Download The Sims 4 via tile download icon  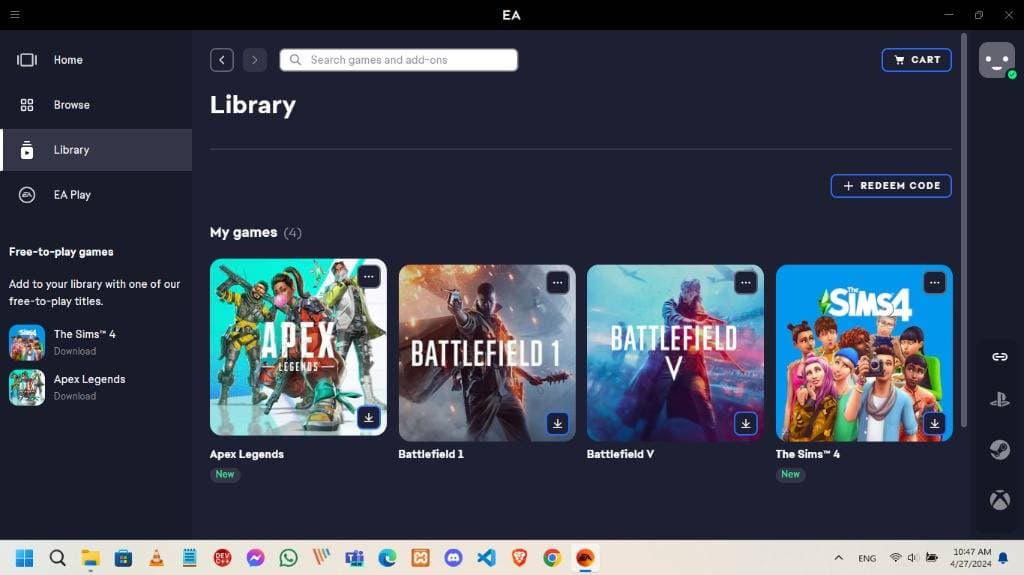pyautogui.click(x=935, y=423)
